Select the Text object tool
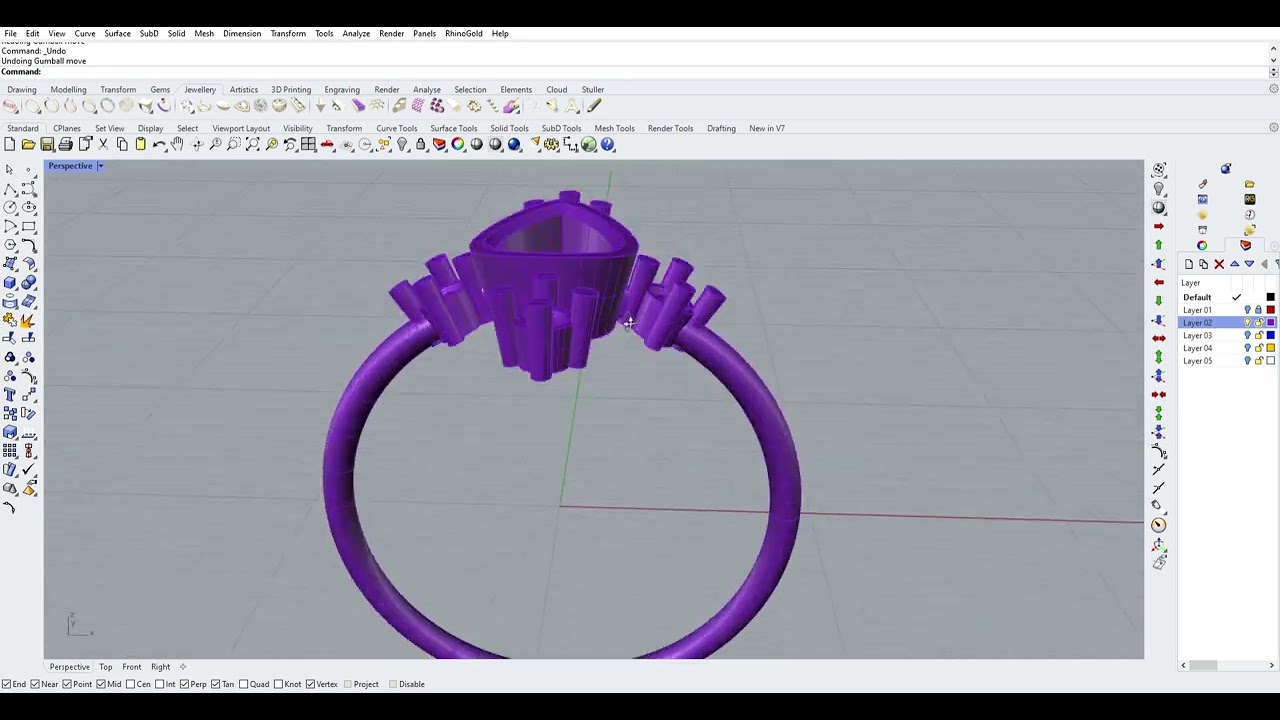 pos(10,395)
